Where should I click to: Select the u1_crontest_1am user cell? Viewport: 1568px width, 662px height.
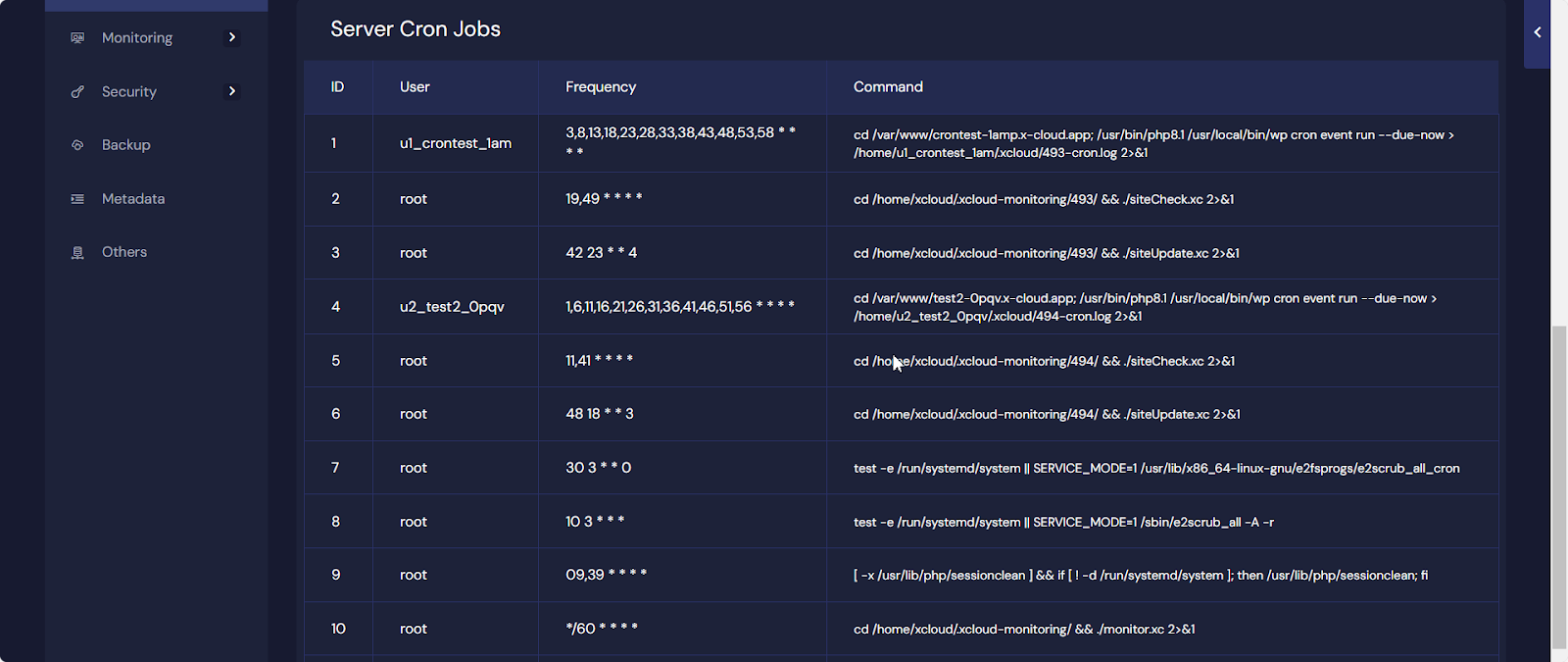(x=456, y=143)
